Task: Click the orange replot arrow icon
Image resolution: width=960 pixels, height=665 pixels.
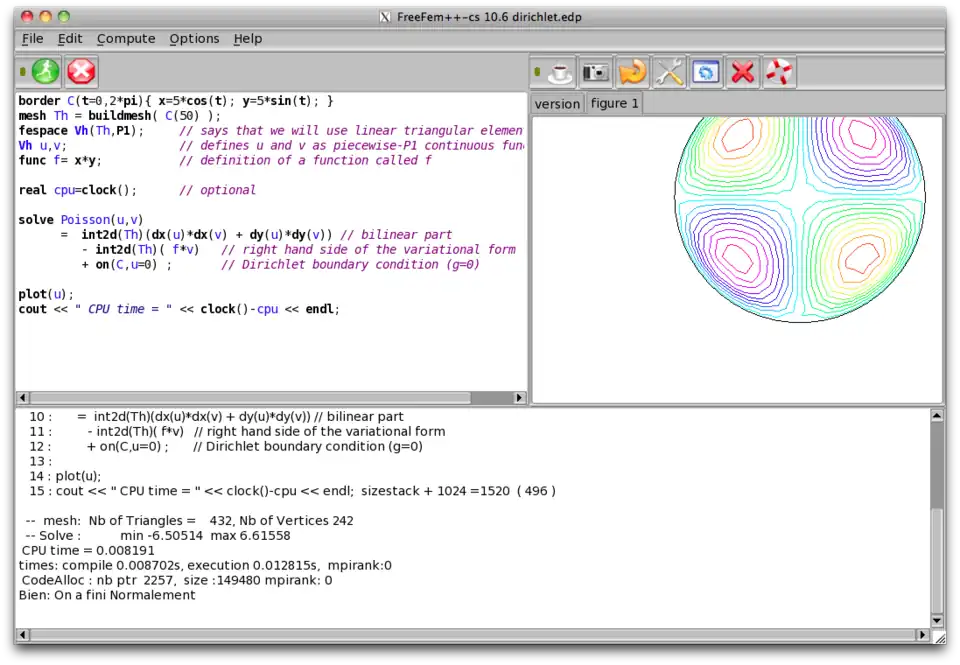Action: pyautogui.click(x=631, y=72)
